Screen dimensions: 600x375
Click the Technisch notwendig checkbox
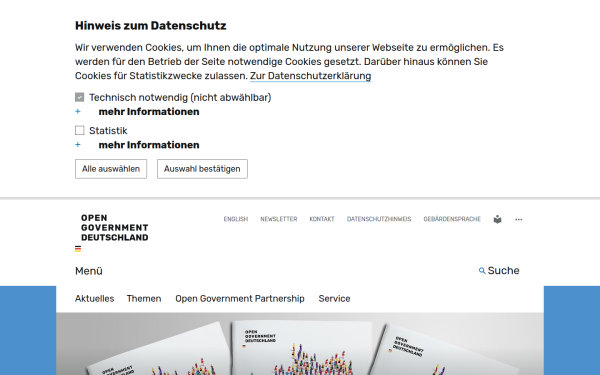80,97
